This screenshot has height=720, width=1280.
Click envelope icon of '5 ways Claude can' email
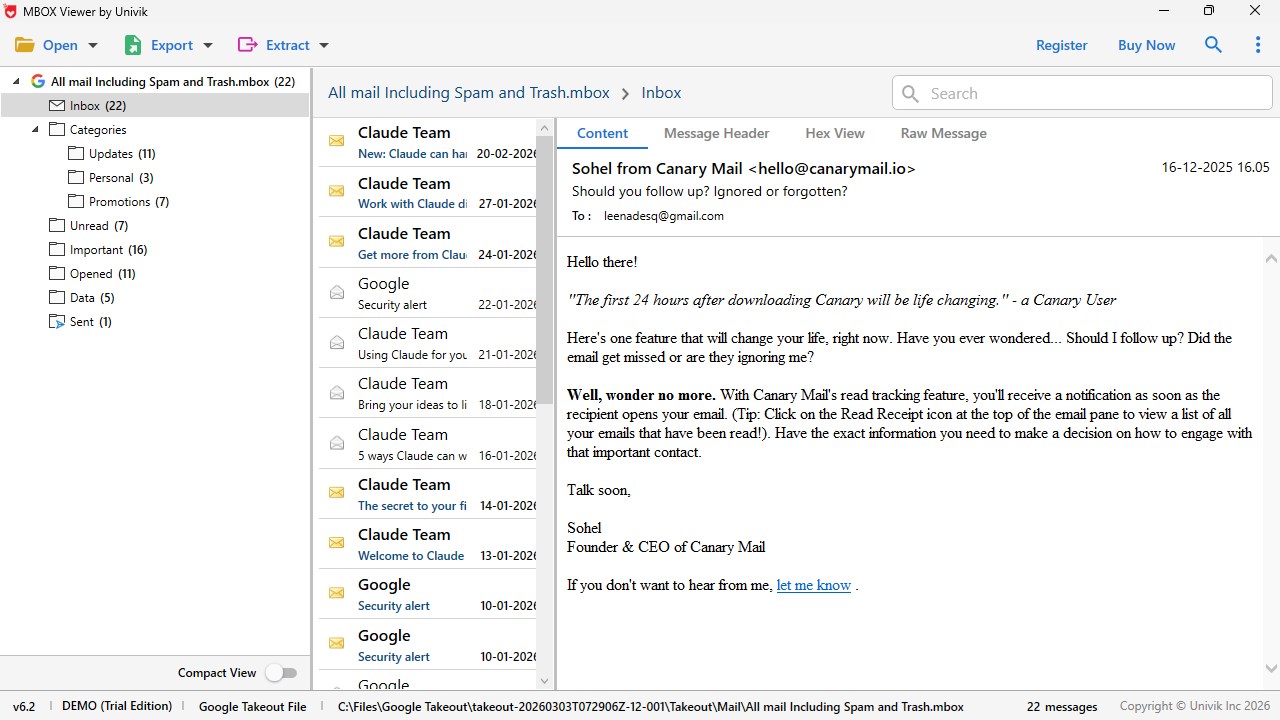click(337, 442)
